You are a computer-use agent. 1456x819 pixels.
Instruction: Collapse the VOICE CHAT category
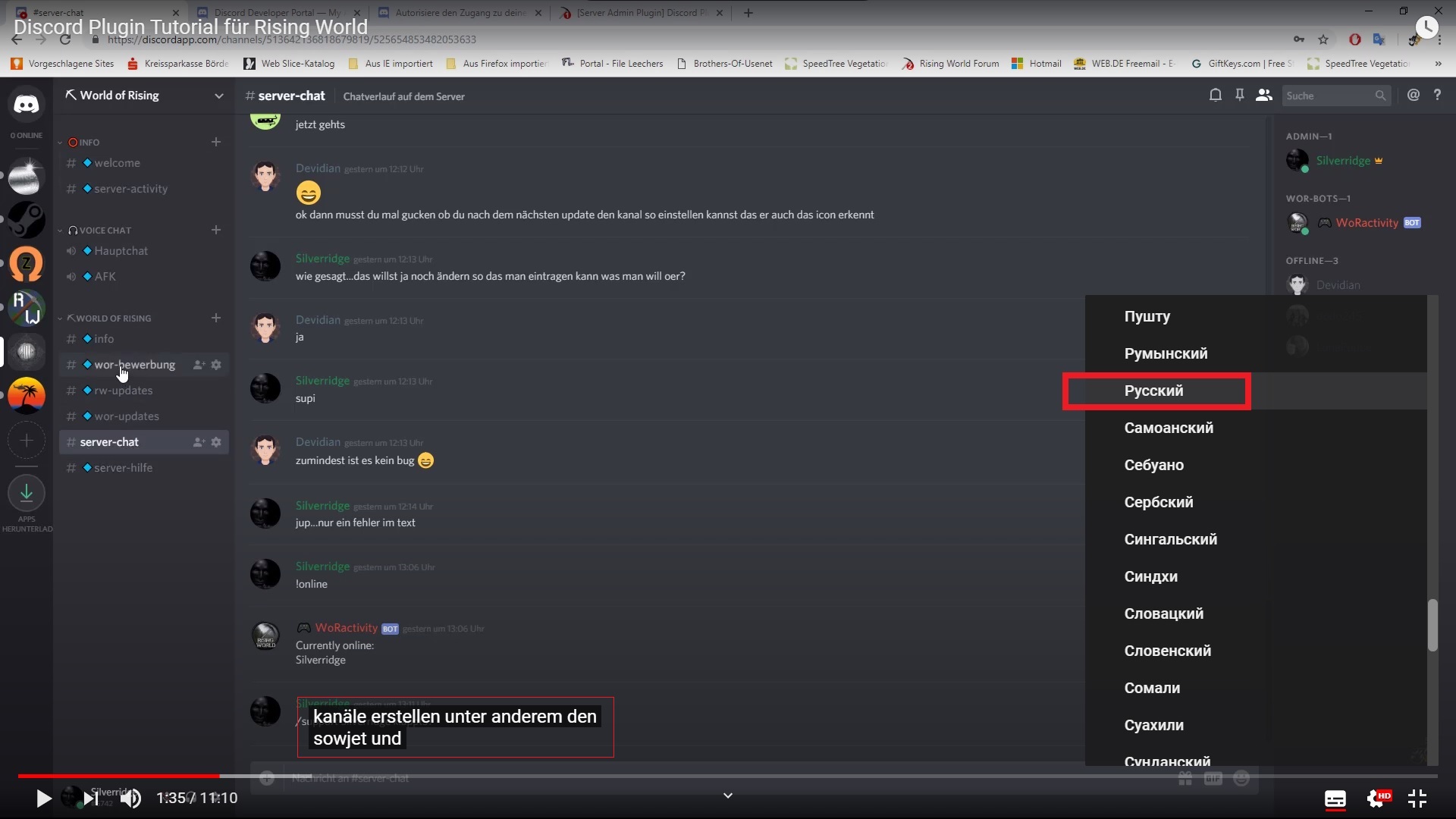point(105,231)
